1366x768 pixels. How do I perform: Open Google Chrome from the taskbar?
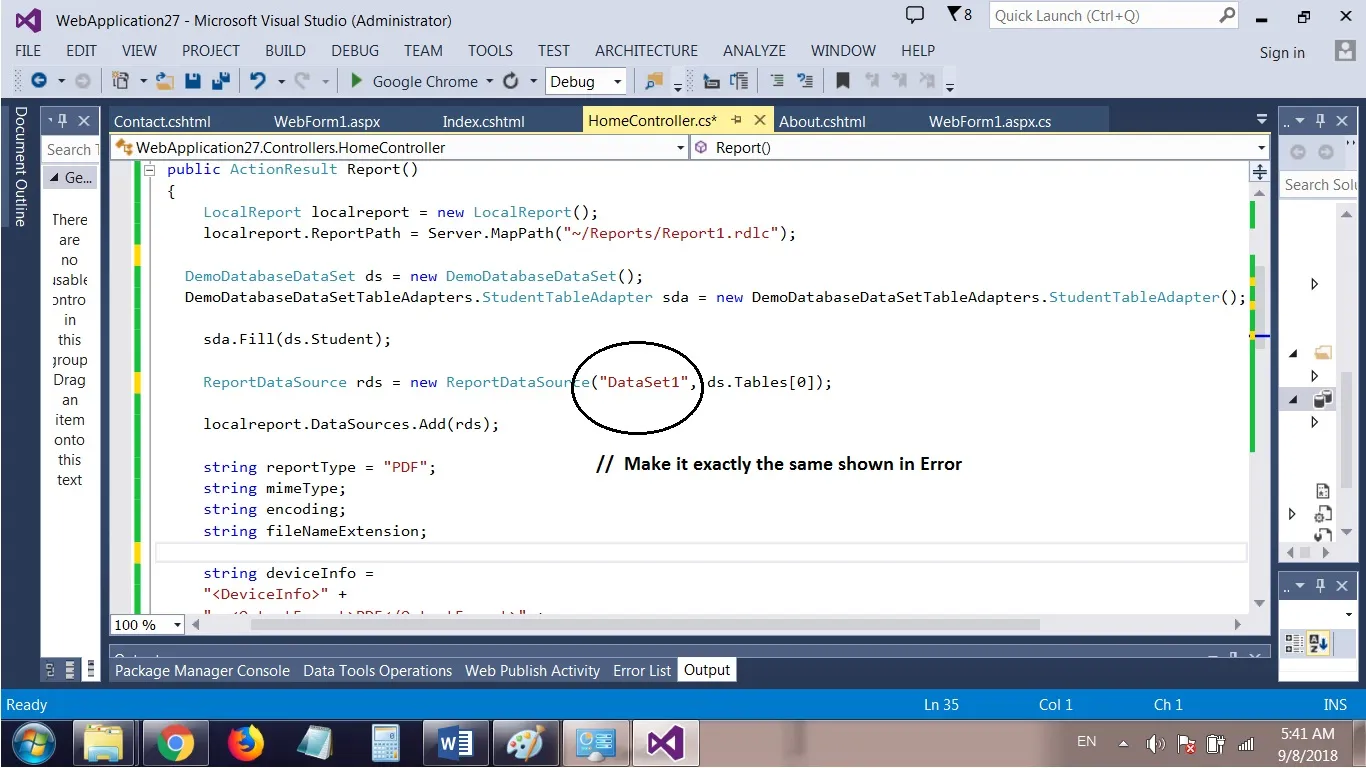click(175, 743)
